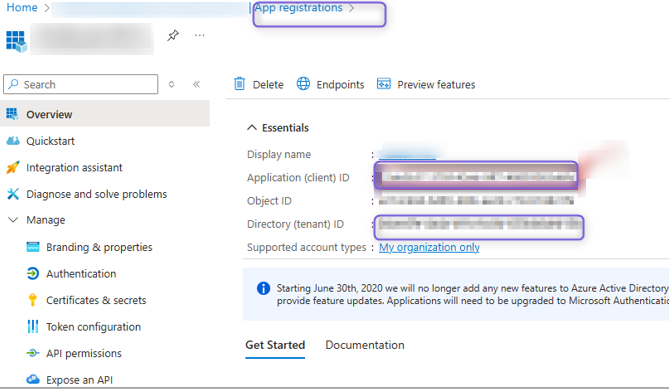Click the Starting June 30th notice text
669x389 pixels.
pyautogui.click(x=472, y=294)
